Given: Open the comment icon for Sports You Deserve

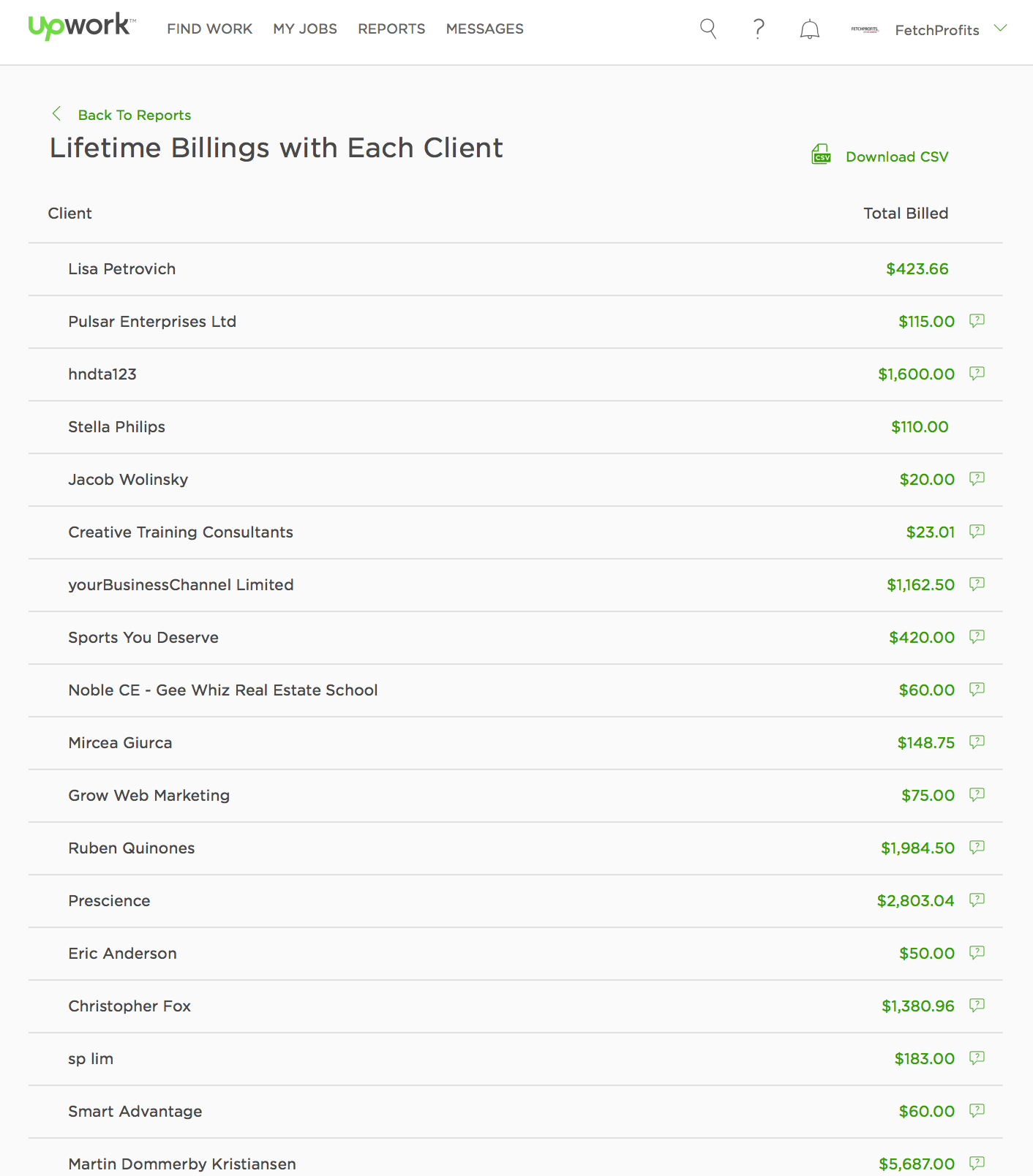Looking at the screenshot, I should 977,636.
